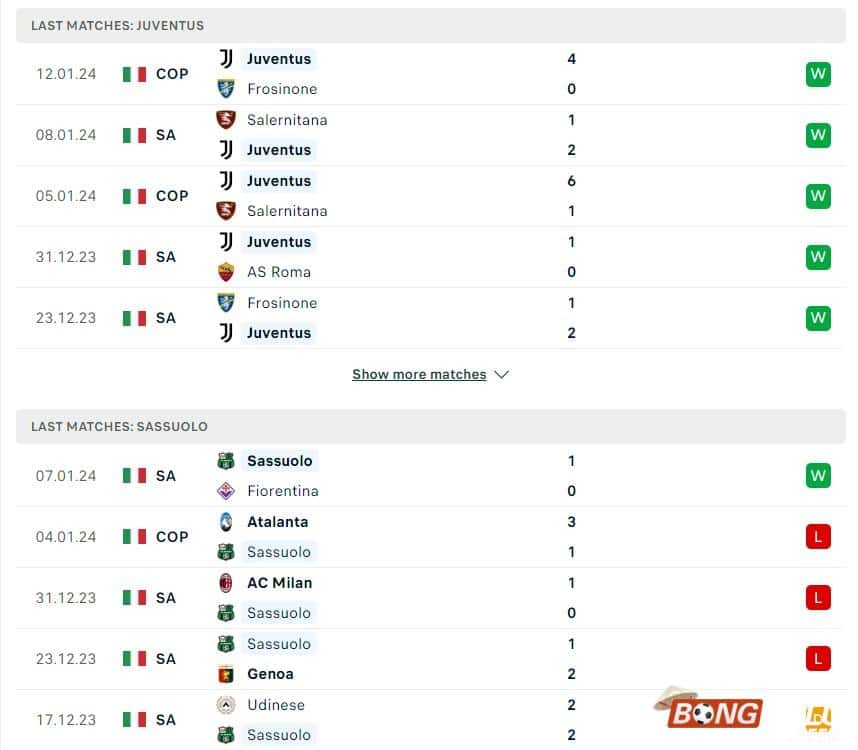858x750 pixels.
Task: Open the AC Milan logo icon
Action: click(225, 583)
